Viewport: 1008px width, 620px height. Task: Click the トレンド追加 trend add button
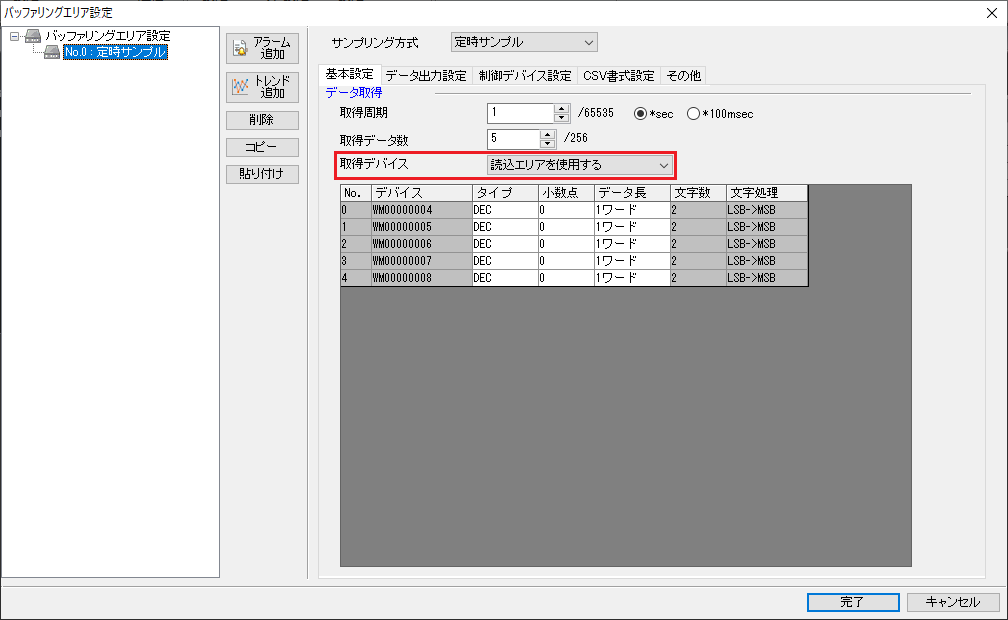pos(264,87)
